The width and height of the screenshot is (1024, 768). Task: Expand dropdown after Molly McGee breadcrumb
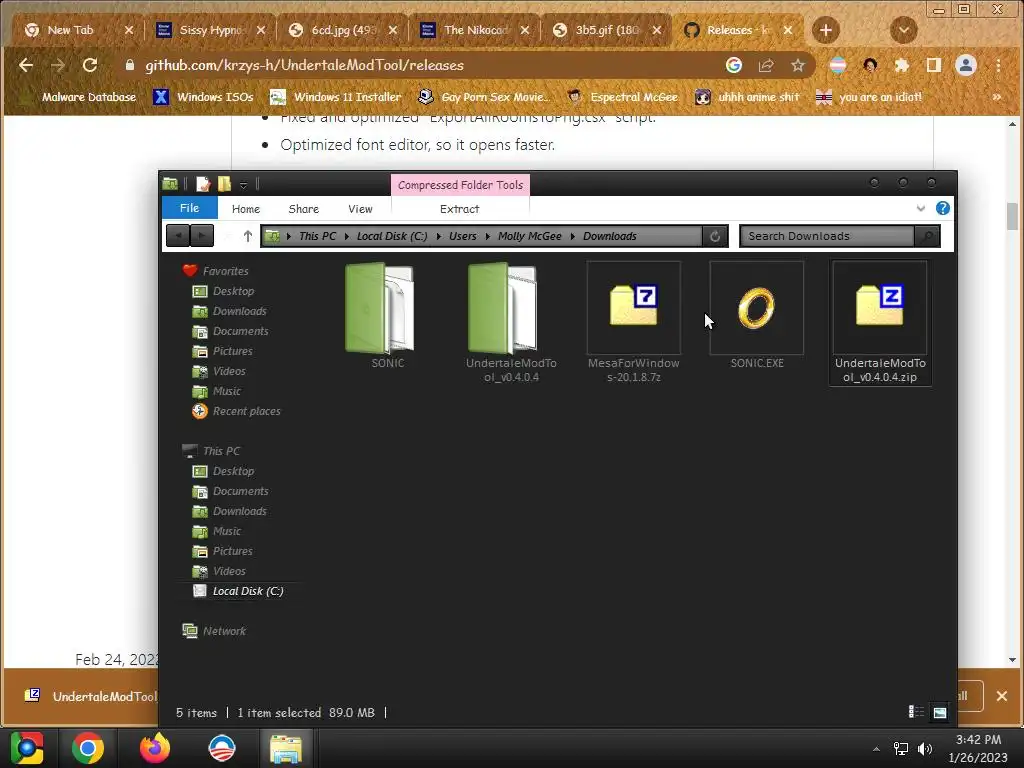click(573, 236)
